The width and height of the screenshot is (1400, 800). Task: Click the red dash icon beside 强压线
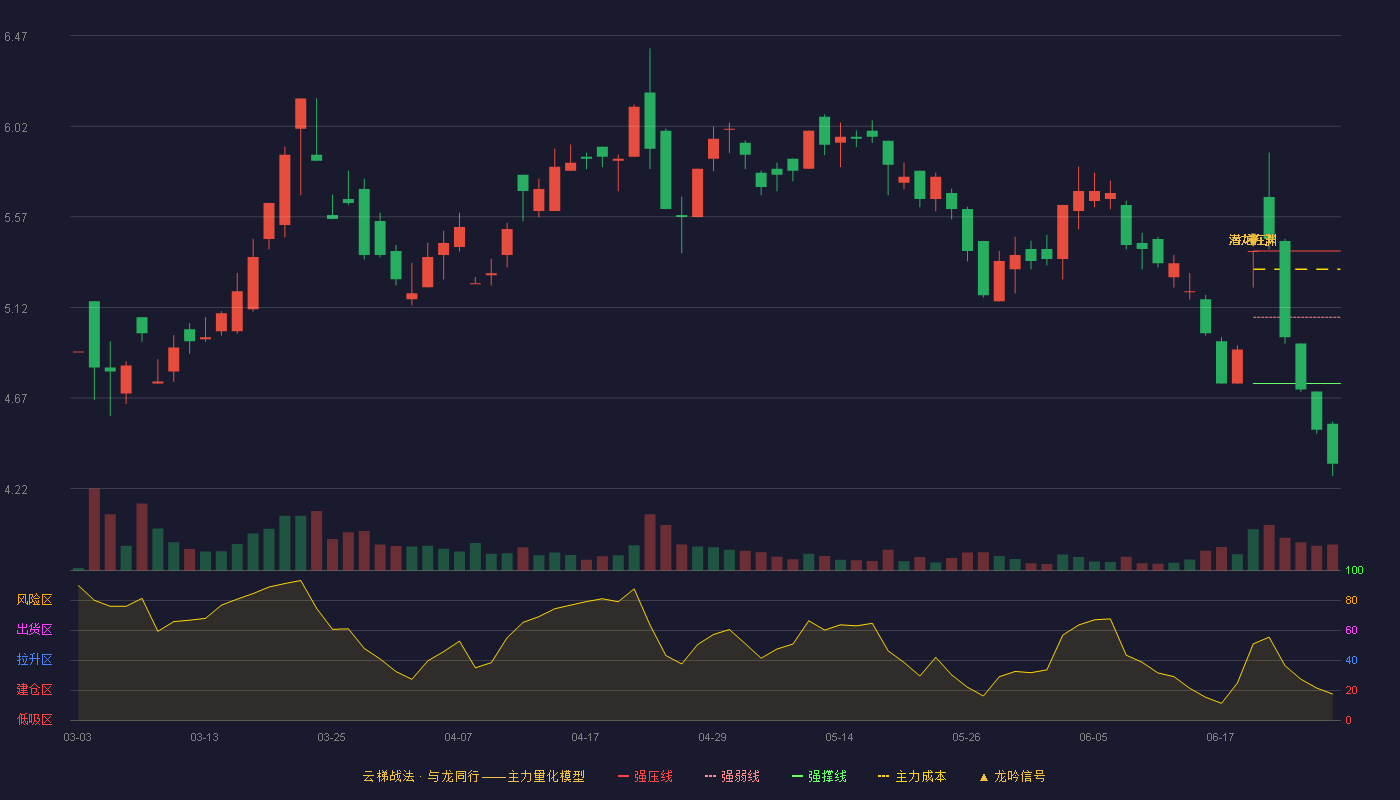[624, 777]
